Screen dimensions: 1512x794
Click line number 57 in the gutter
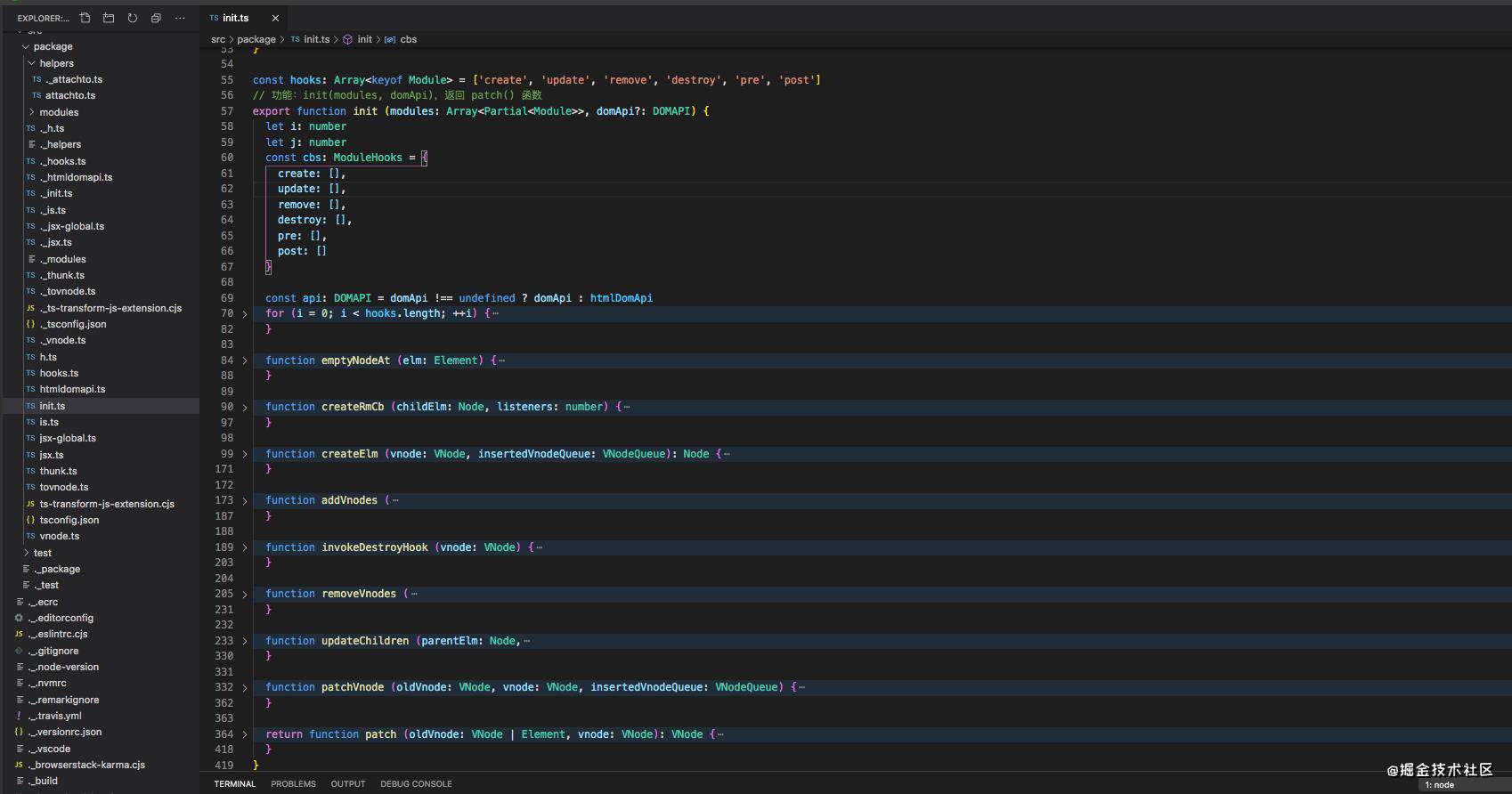click(x=227, y=111)
